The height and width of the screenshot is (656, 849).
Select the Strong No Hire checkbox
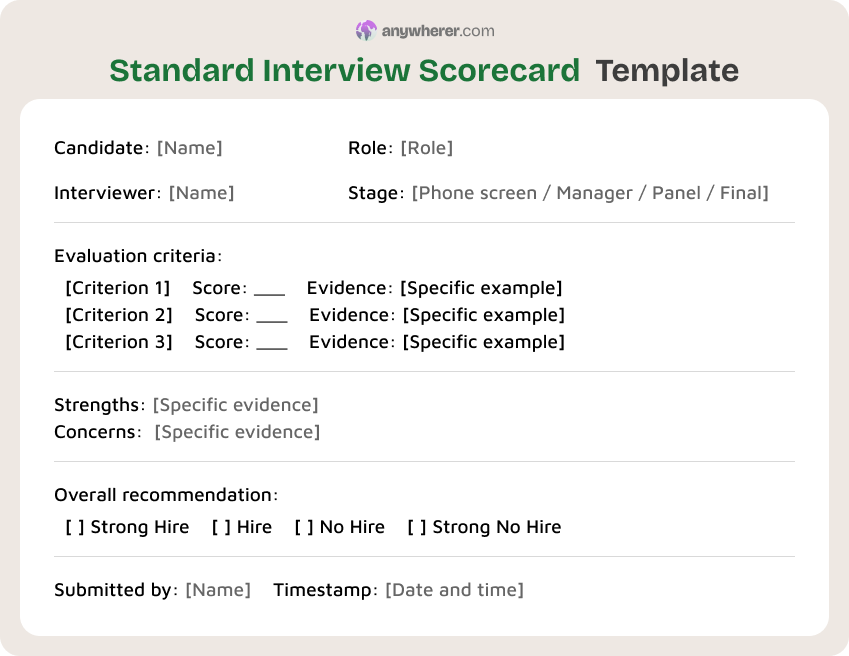(x=416, y=527)
